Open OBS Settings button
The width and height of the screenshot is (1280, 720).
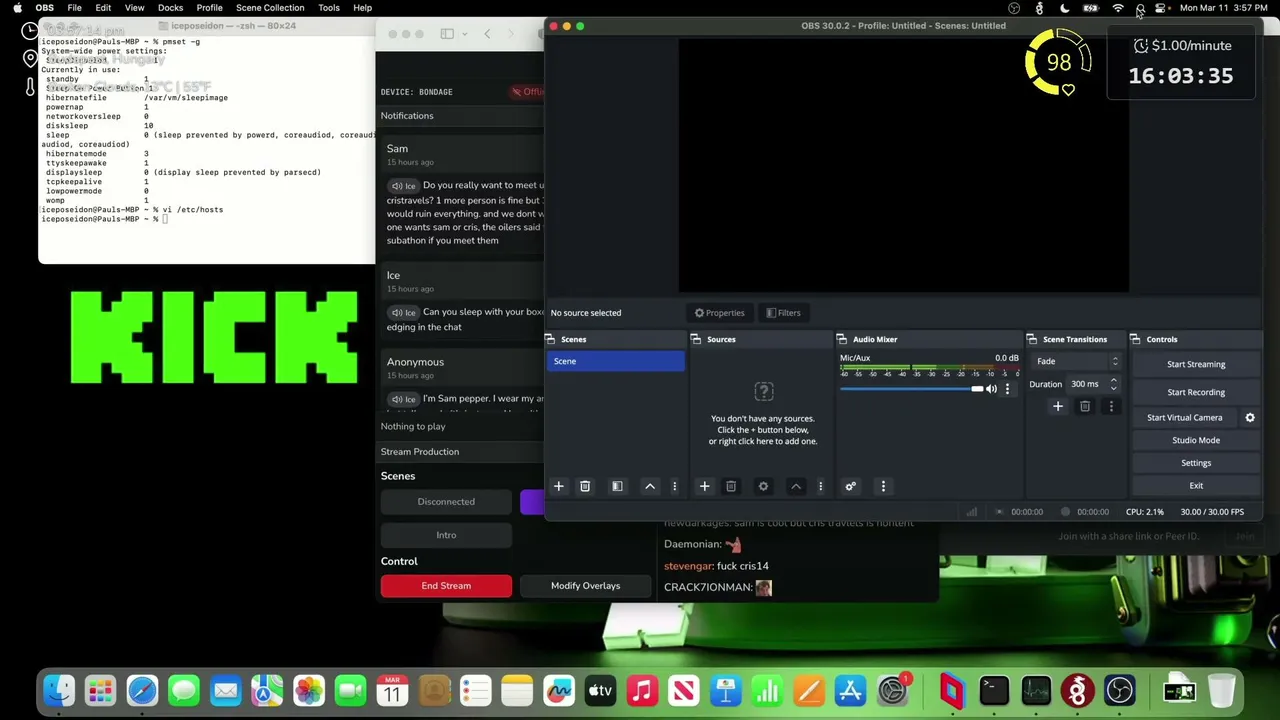pos(1196,463)
